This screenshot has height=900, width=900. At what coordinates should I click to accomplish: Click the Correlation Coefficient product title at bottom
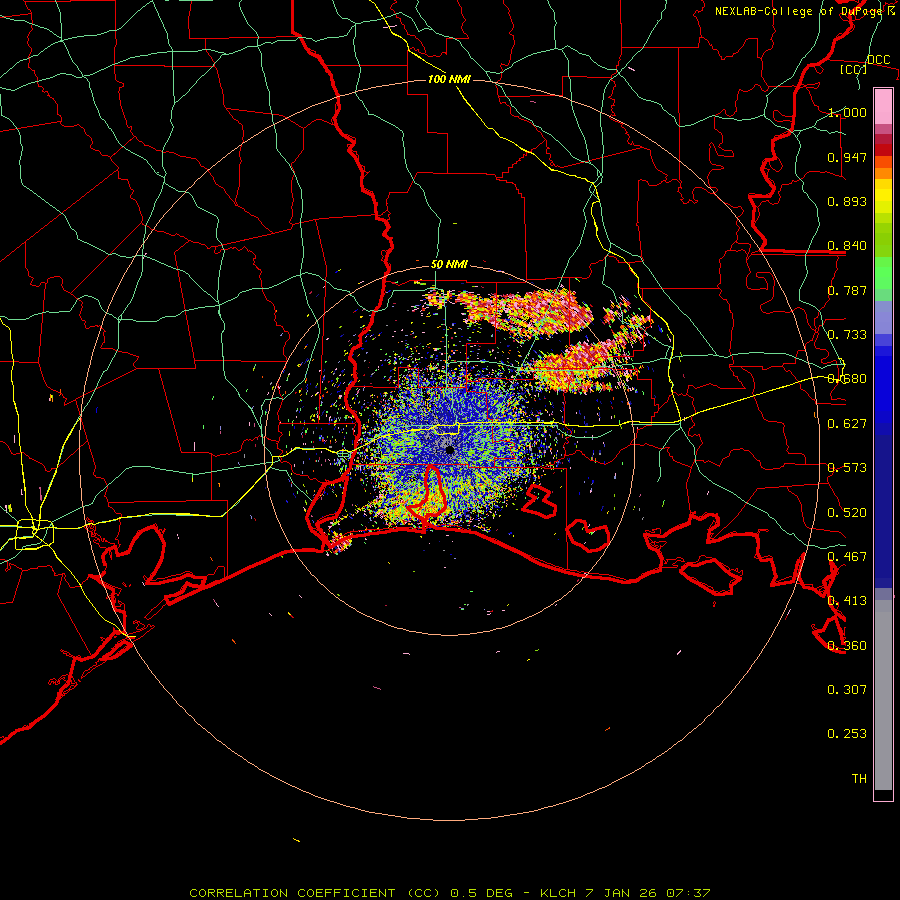(449, 893)
